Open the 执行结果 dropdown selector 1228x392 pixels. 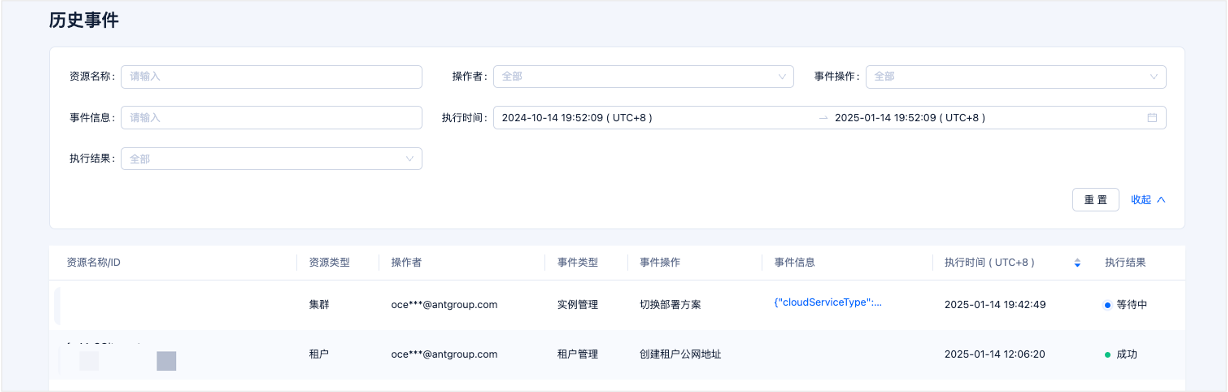271,158
